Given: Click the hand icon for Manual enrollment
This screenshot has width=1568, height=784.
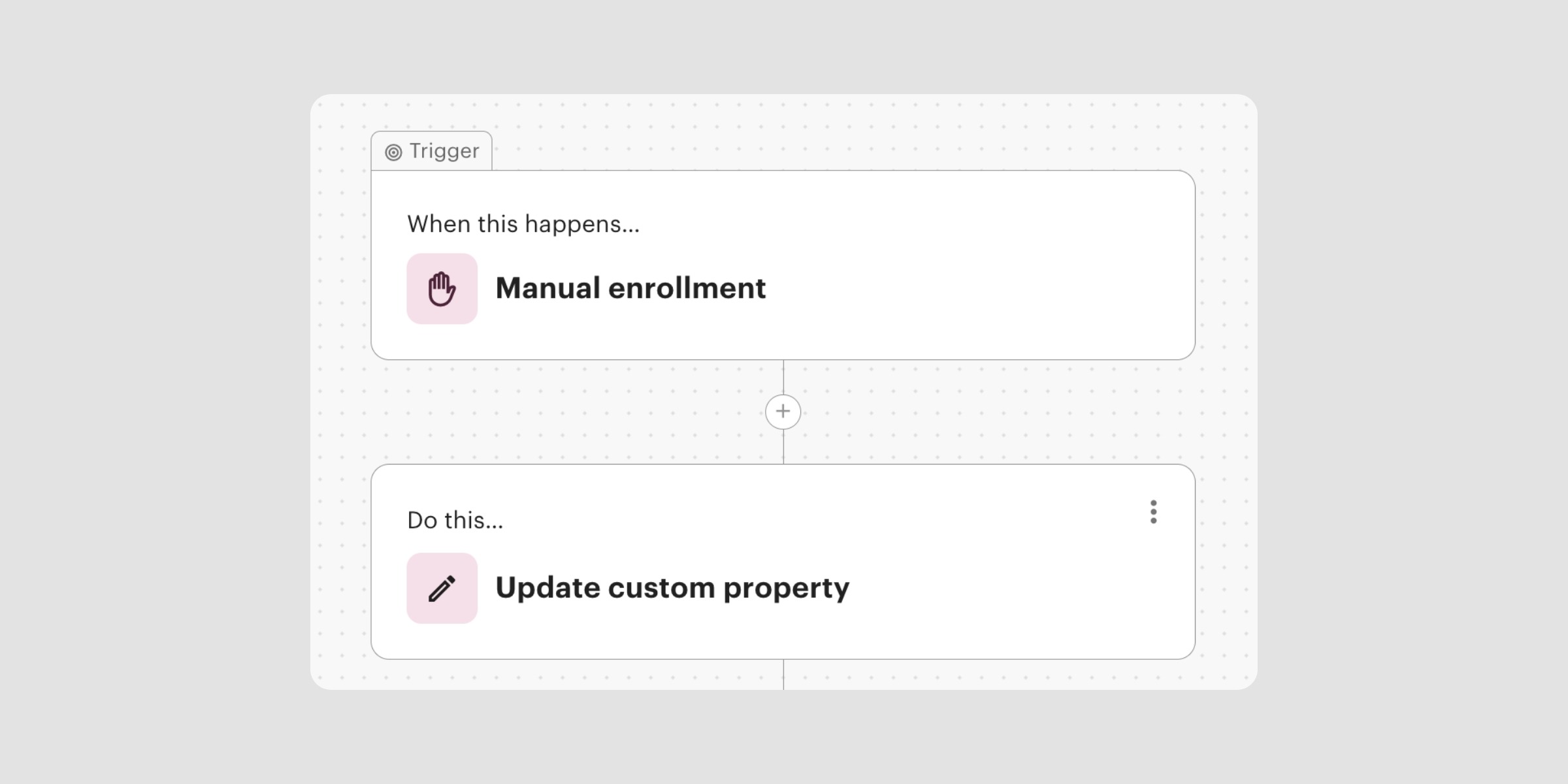Looking at the screenshot, I should 442,289.
